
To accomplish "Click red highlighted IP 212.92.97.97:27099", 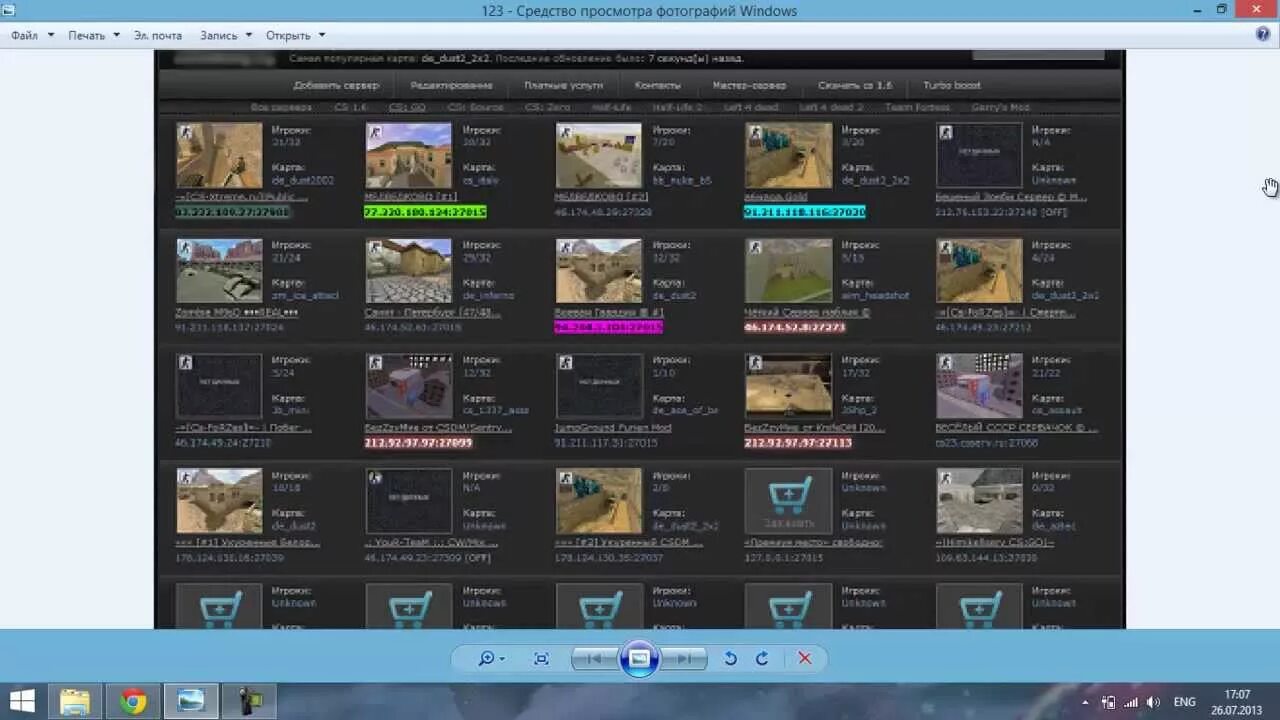I will pos(418,442).
